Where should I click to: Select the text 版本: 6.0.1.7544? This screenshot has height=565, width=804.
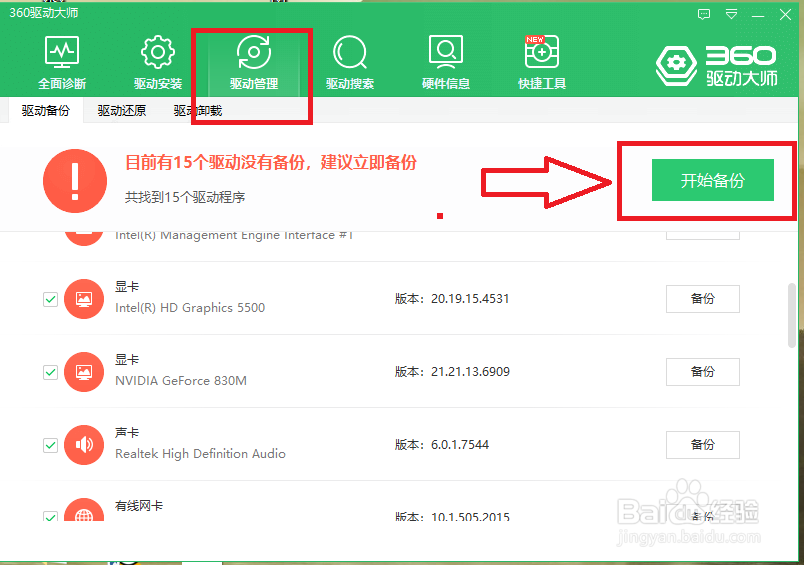coord(441,445)
